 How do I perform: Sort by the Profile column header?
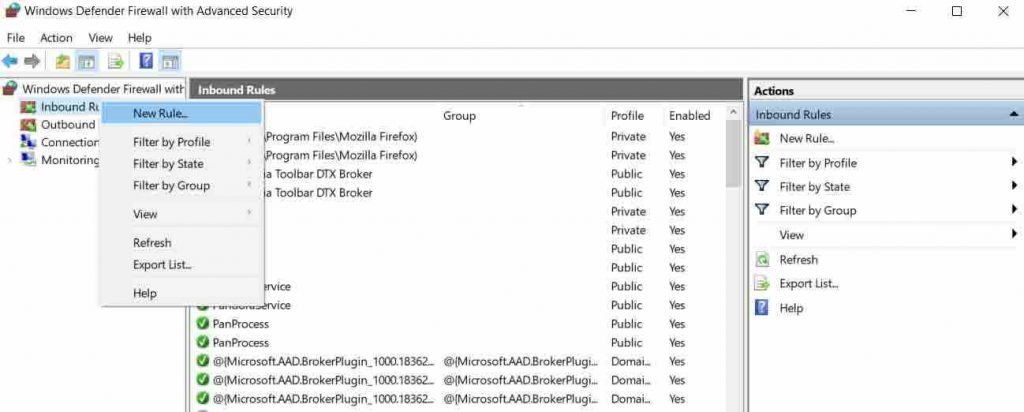(627, 116)
